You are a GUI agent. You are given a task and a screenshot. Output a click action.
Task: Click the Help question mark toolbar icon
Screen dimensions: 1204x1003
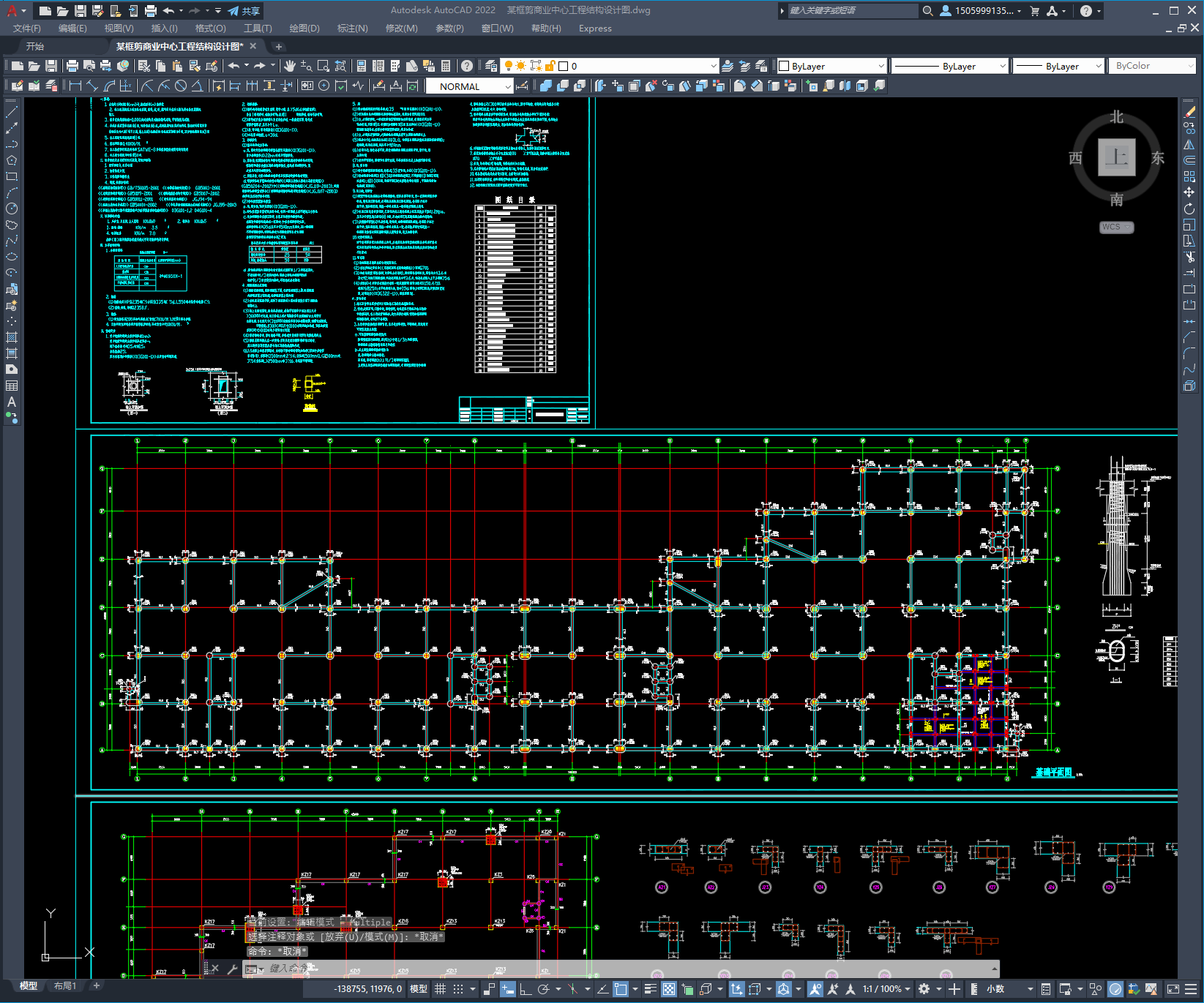(x=467, y=66)
